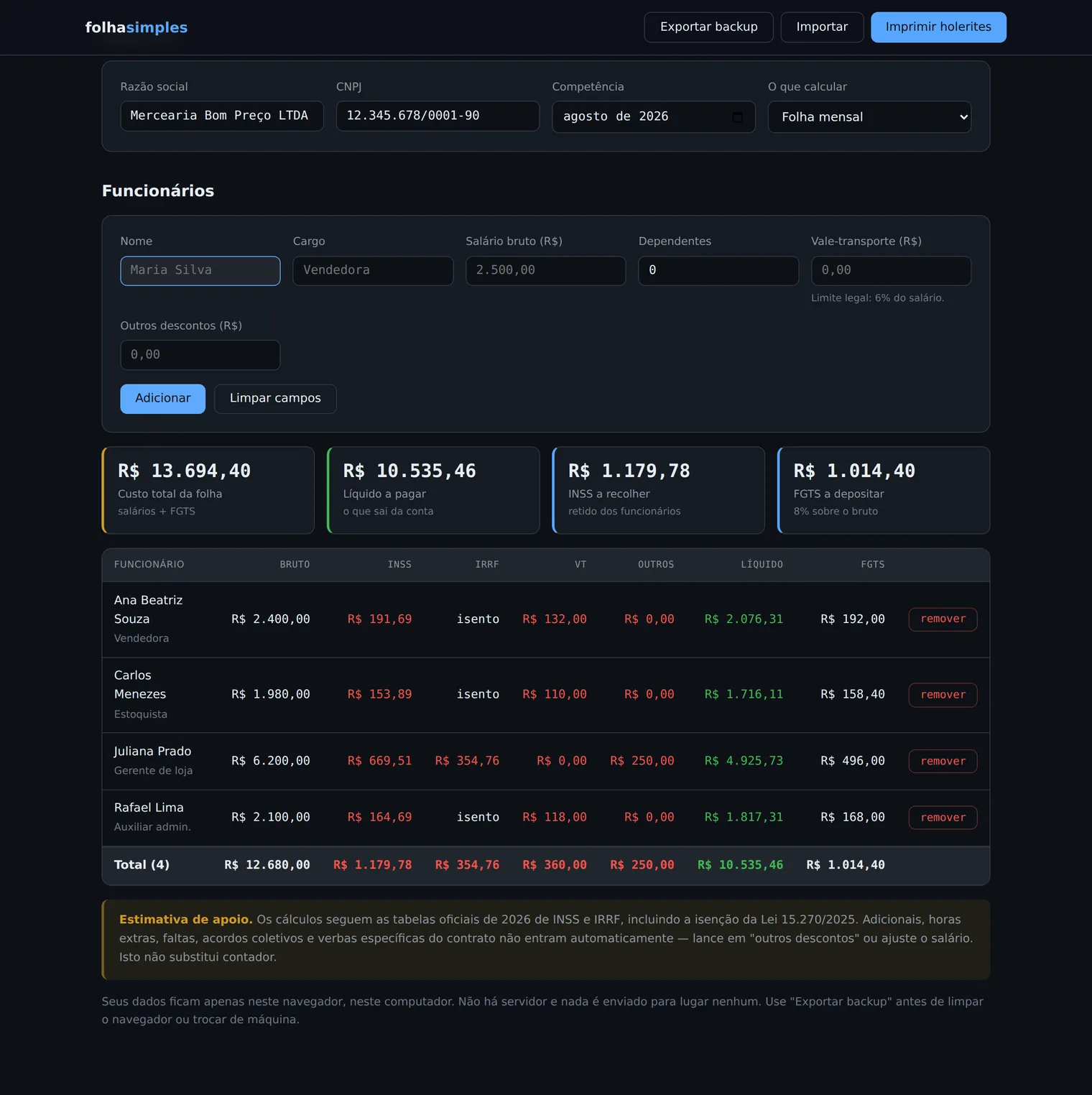The image size is (1092, 1095).
Task: Remove Juliana Prado entry
Action: [x=943, y=762]
